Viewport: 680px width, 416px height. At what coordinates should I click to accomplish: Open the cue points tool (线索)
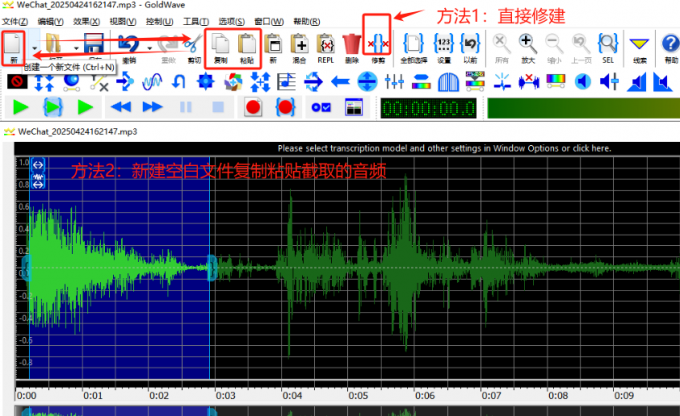[x=640, y=48]
